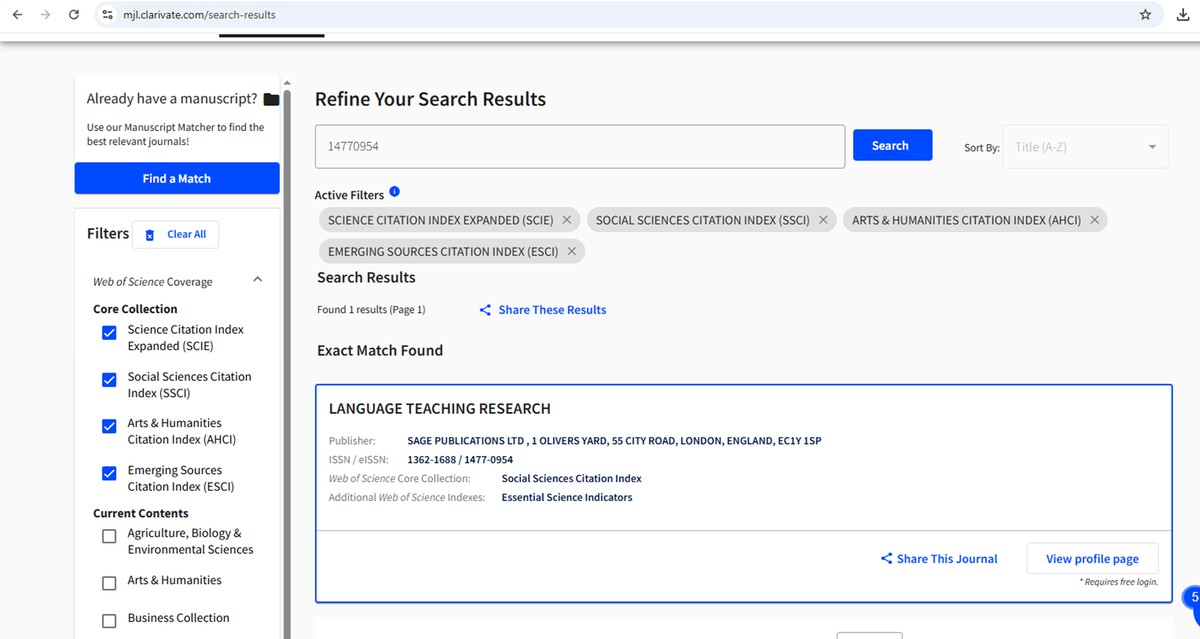
Task: Click the LANGUAGE TEACHING RESEARCH journal title
Action: point(440,409)
